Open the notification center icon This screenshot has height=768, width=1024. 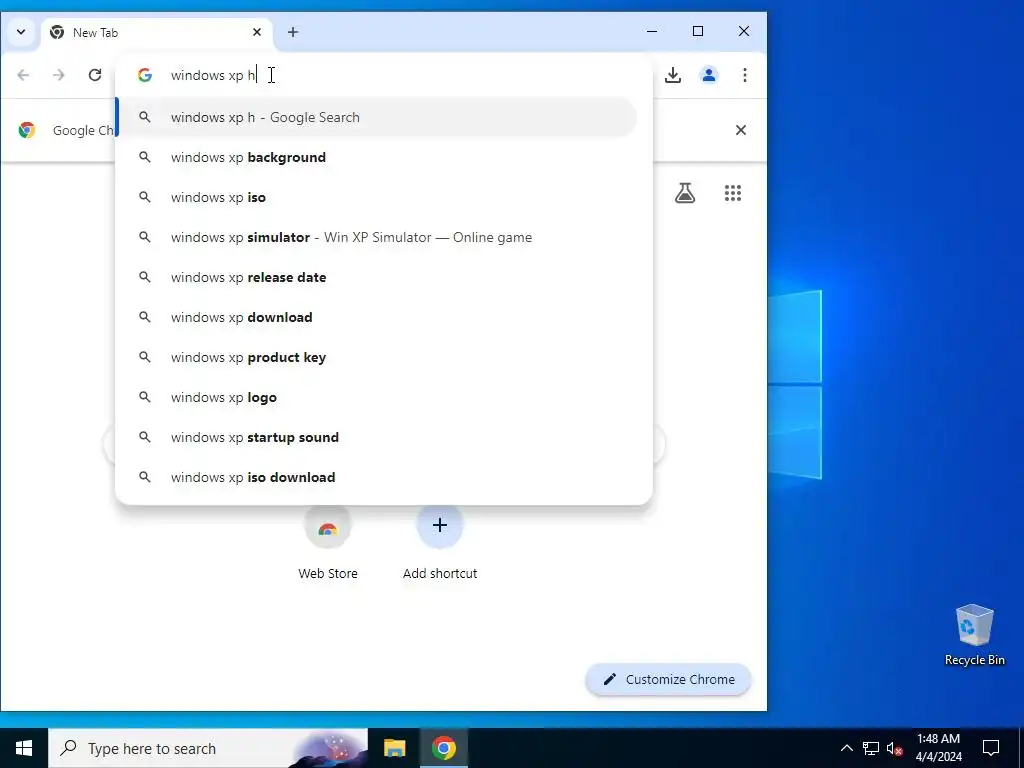click(x=991, y=748)
